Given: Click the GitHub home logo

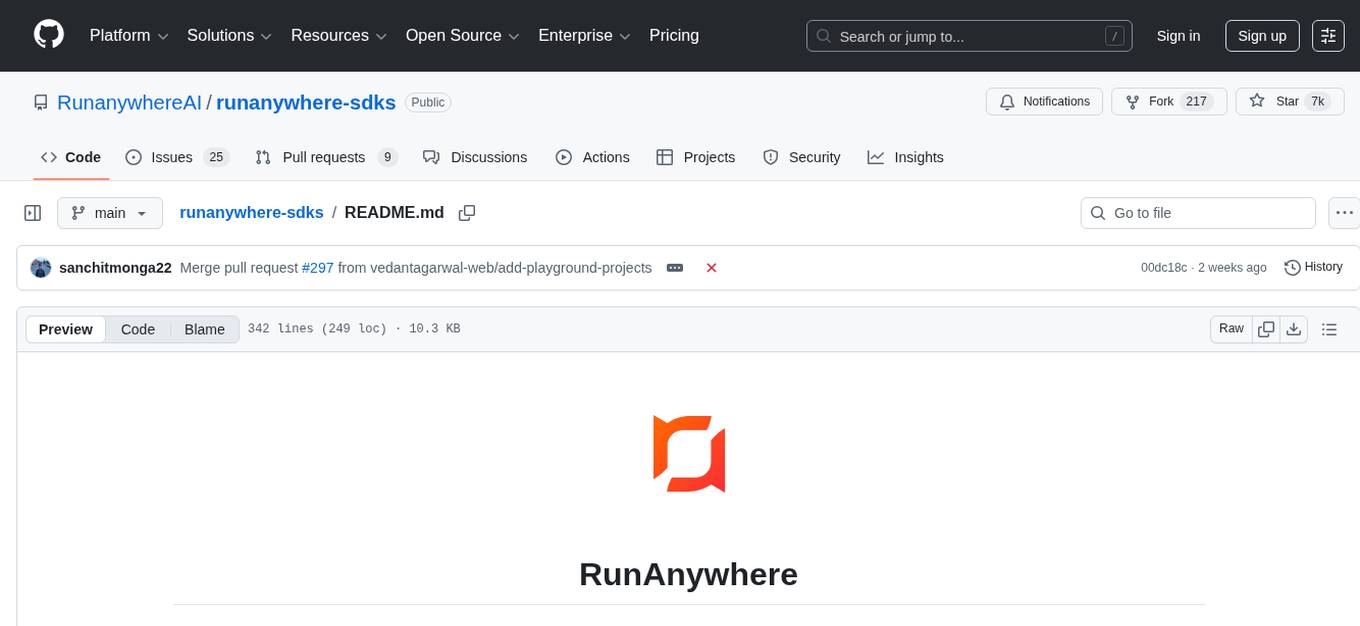Looking at the screenshot, I should pos(48,35).
